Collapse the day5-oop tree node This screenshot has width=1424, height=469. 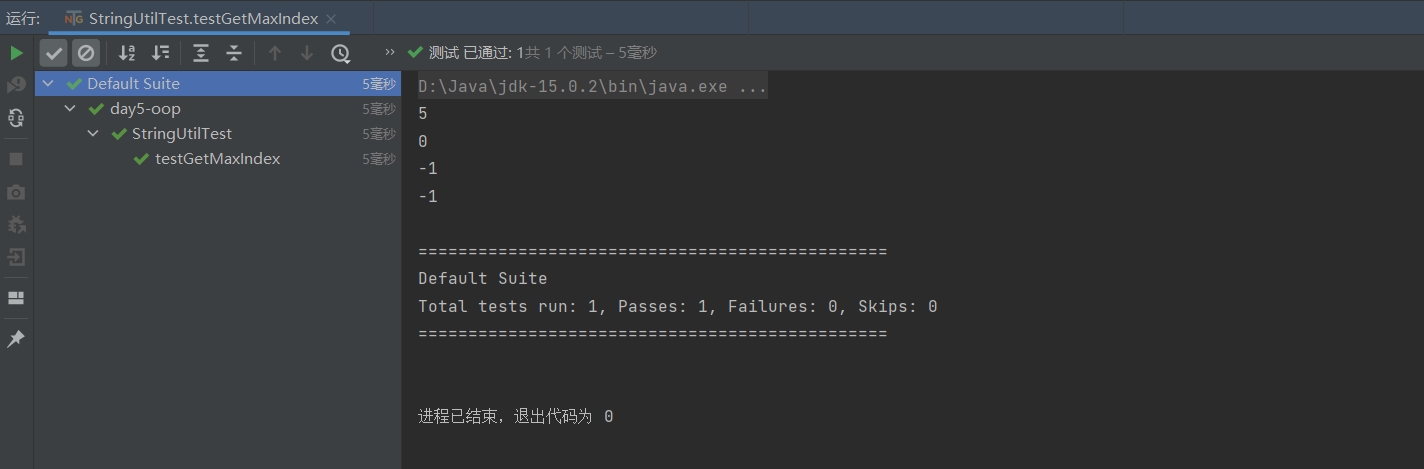[70, 108]
